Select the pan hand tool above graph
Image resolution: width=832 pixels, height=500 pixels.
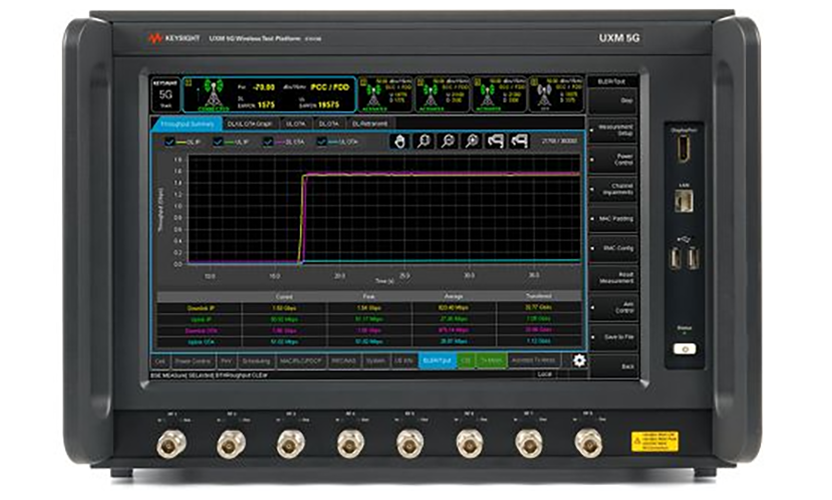400,141
